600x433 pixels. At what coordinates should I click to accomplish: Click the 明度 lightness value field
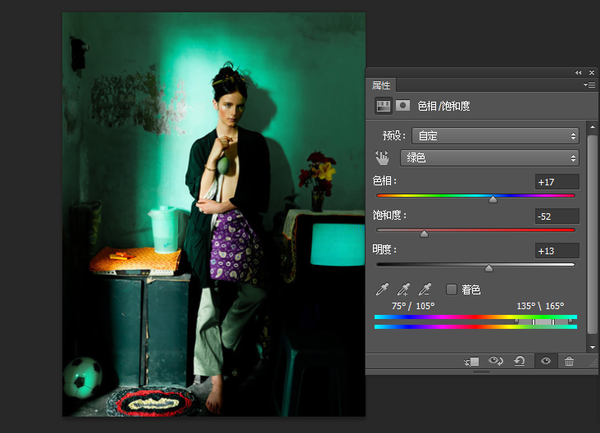[557, 251]
